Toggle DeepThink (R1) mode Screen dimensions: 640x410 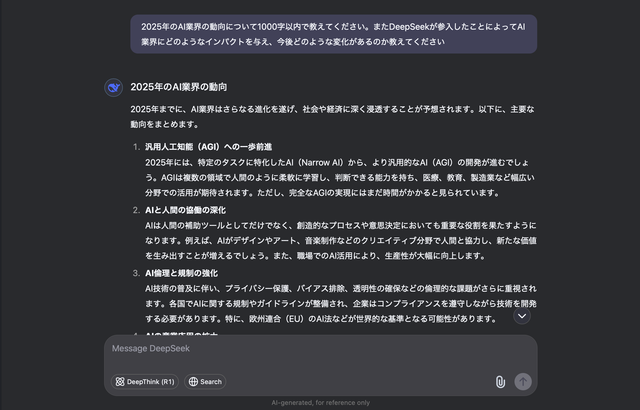[145, 382]
